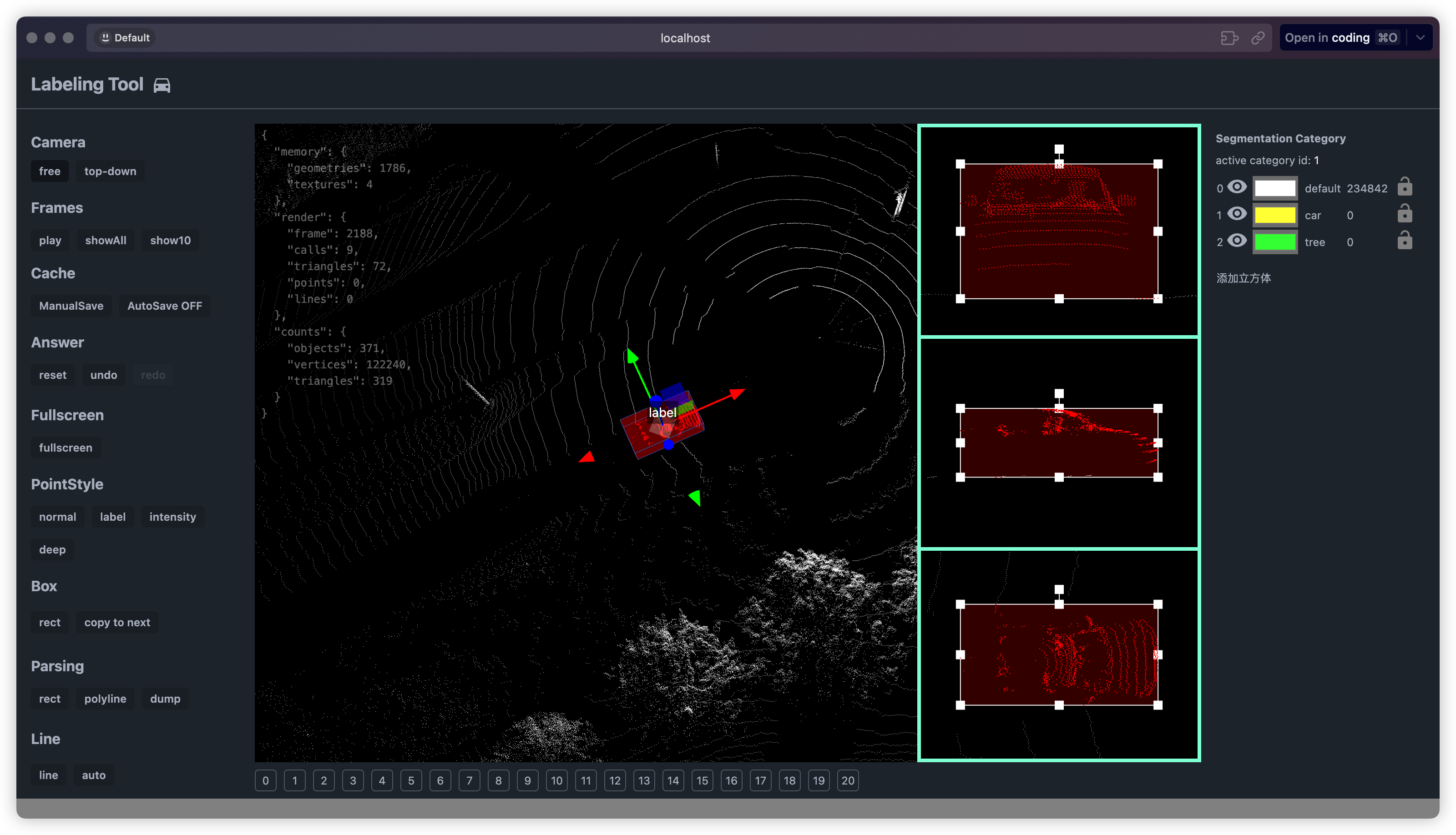Screen dimensions: 1456x835
Task: Expand the Open in coding dropdown arrow
Action: (x=1420, y=38)
